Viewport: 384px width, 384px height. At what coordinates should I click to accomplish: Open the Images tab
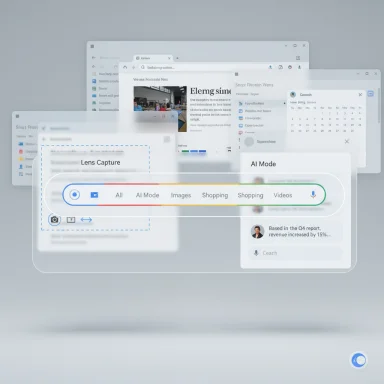click(x=181, y=195)
